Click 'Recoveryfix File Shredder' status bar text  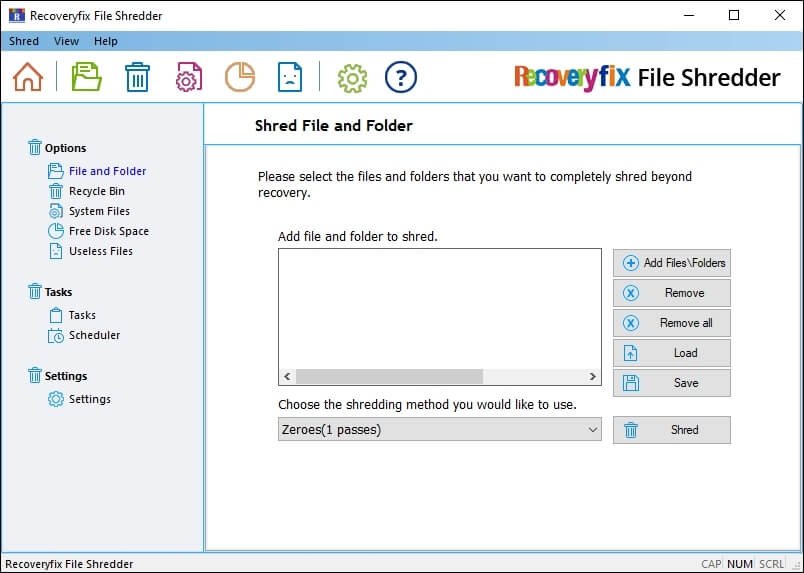click(69, 564)
